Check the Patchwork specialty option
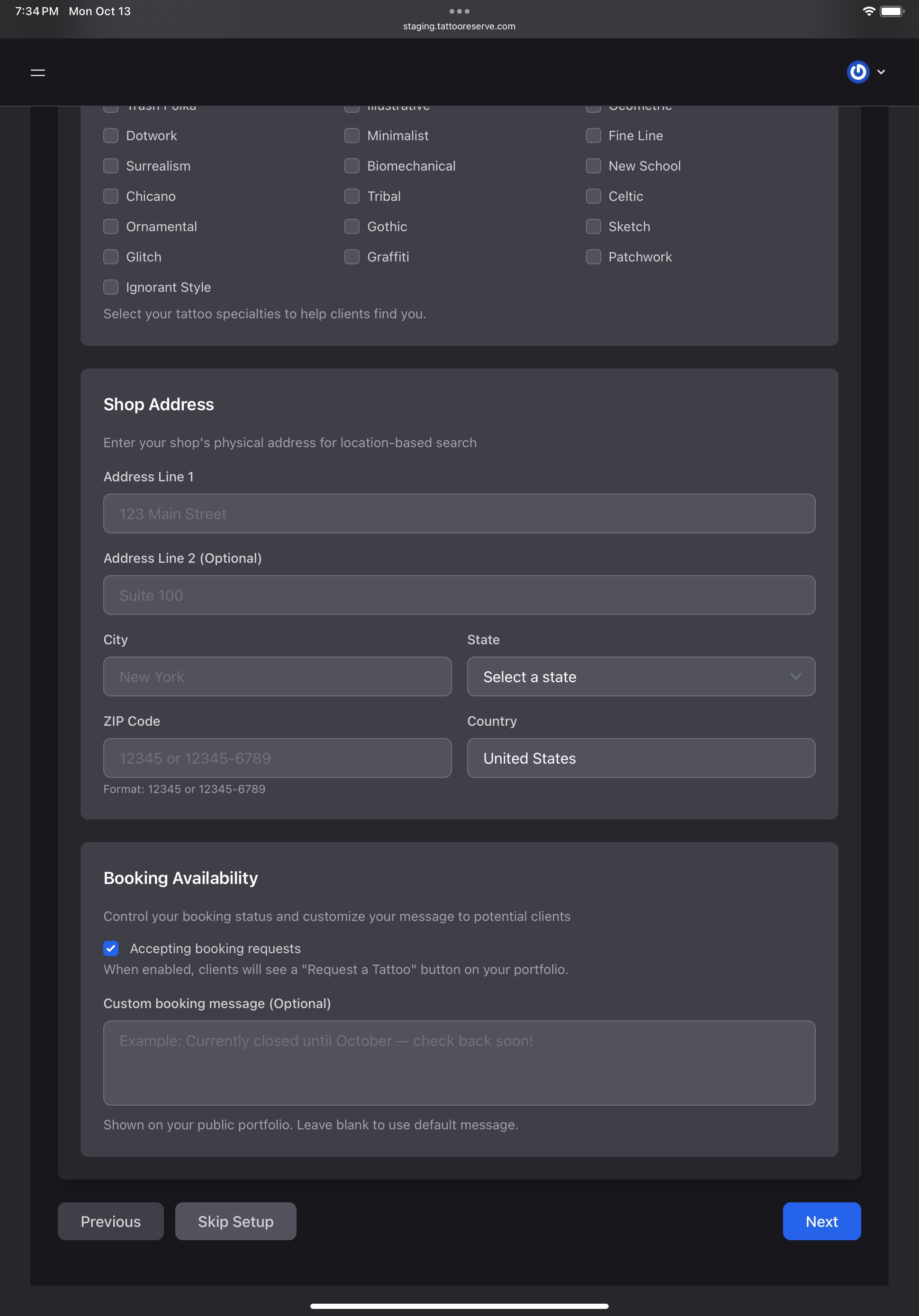This screenshot has width=919, height=1316. pos(594,257)
